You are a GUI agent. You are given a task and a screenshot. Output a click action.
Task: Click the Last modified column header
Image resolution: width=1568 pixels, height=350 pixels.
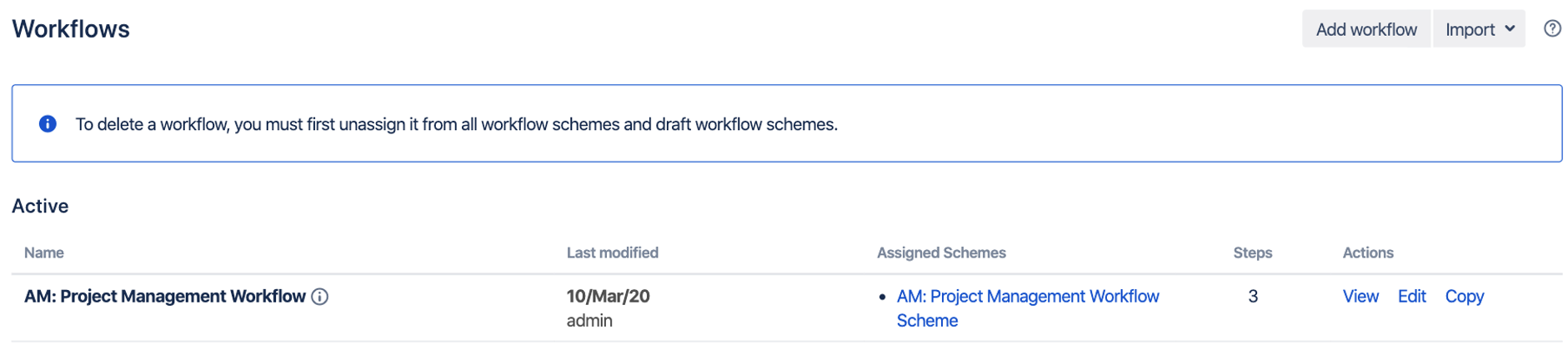coord(612,252)
